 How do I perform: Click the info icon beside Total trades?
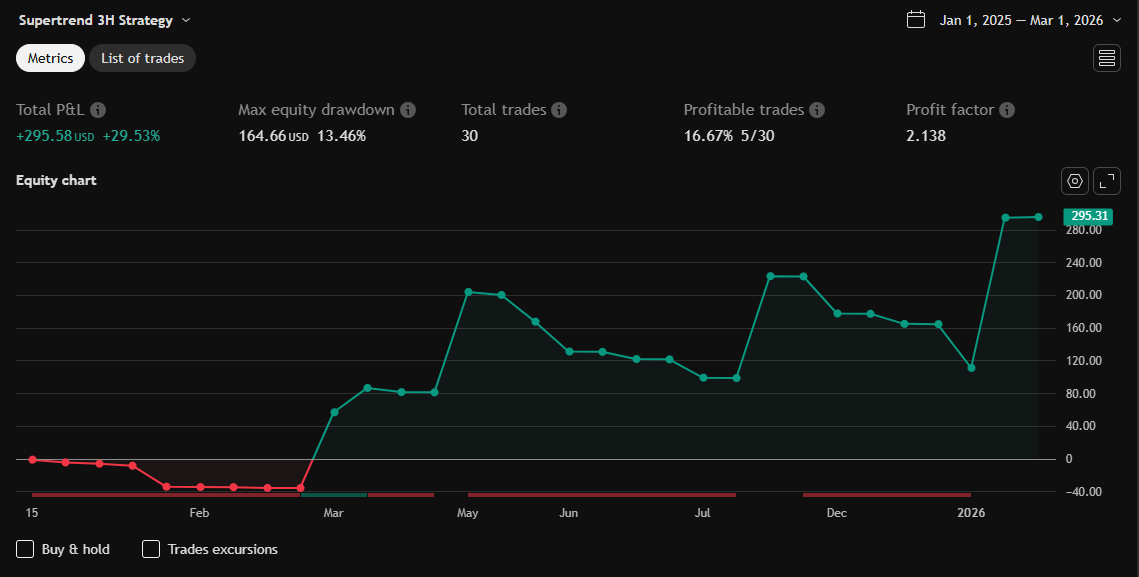559,110
